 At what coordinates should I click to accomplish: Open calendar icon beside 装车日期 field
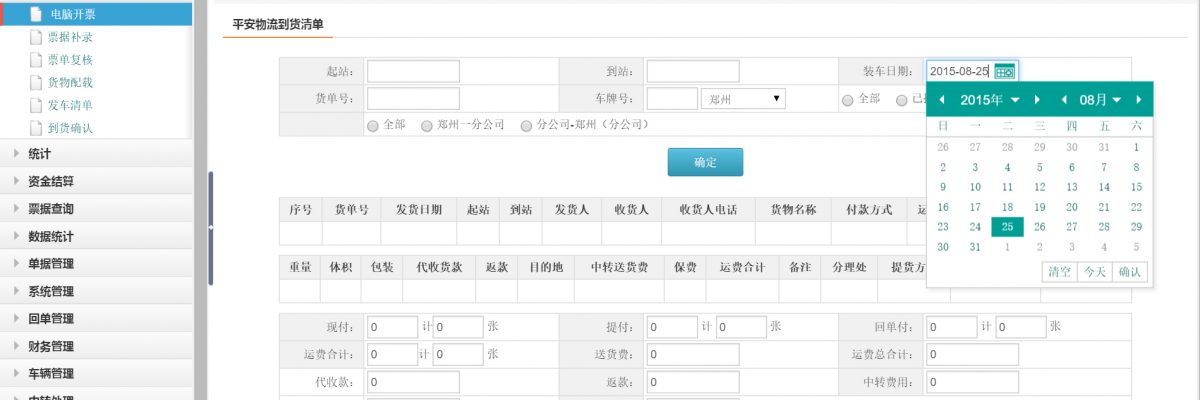(x=1004, y=71)
